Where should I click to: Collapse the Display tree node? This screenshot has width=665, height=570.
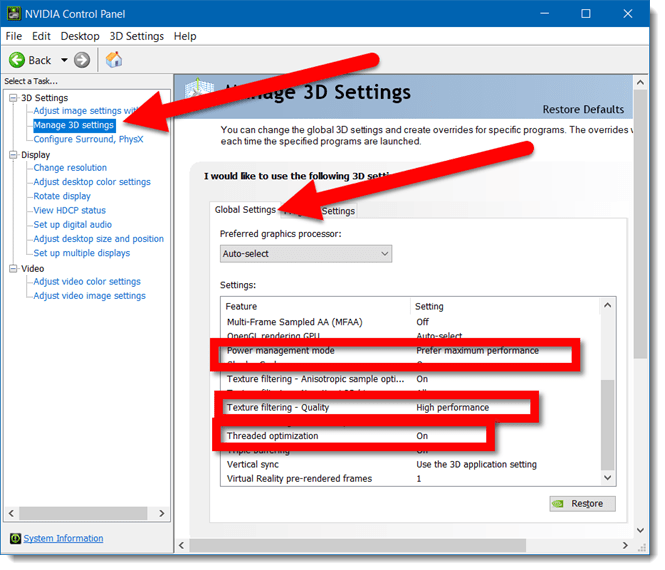13,155
